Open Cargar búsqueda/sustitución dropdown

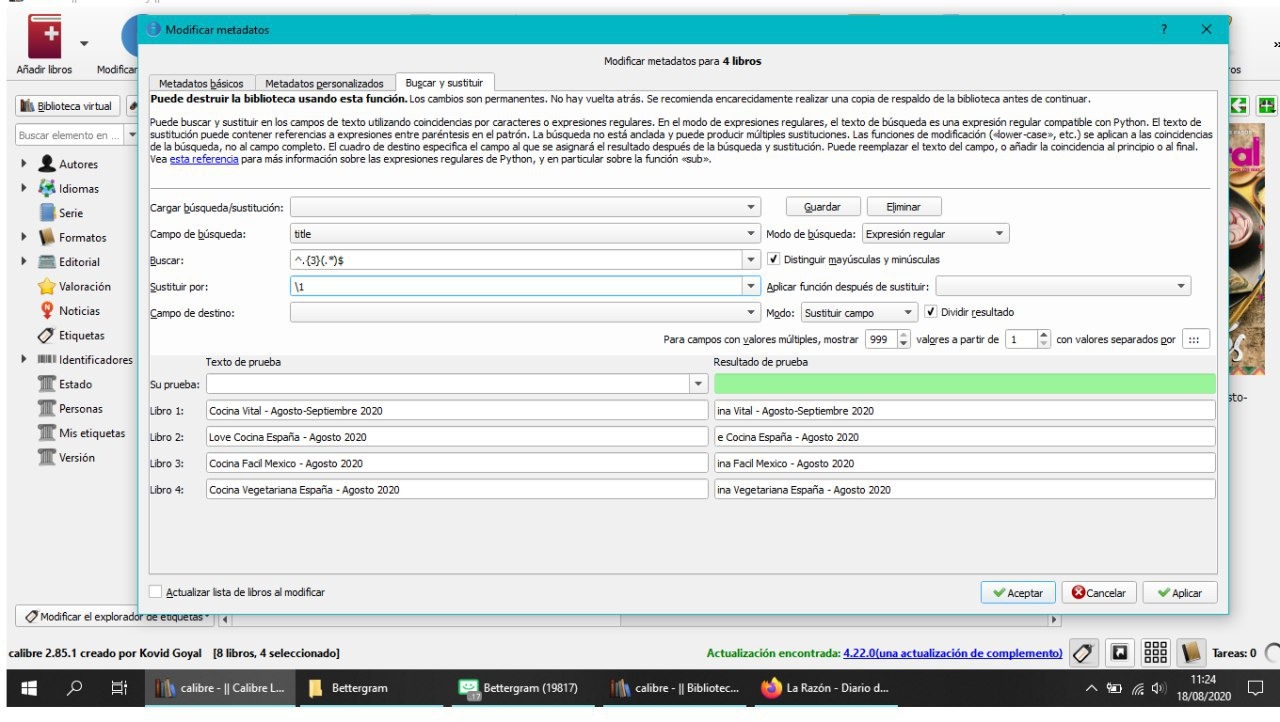(526, 207)
